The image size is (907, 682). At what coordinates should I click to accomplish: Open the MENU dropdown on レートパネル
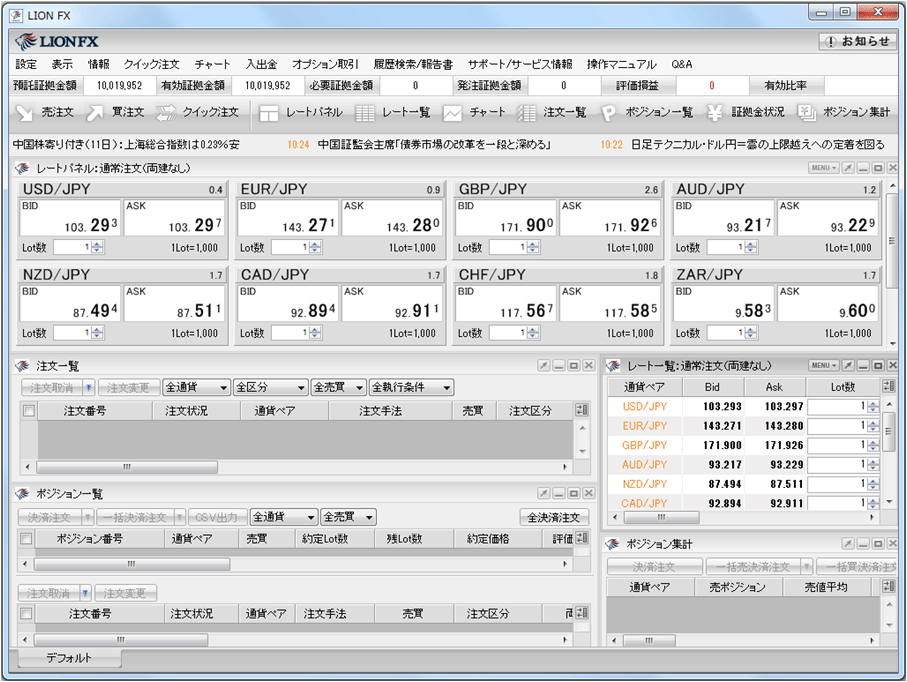pyautogui.click(x=824, y=168)
